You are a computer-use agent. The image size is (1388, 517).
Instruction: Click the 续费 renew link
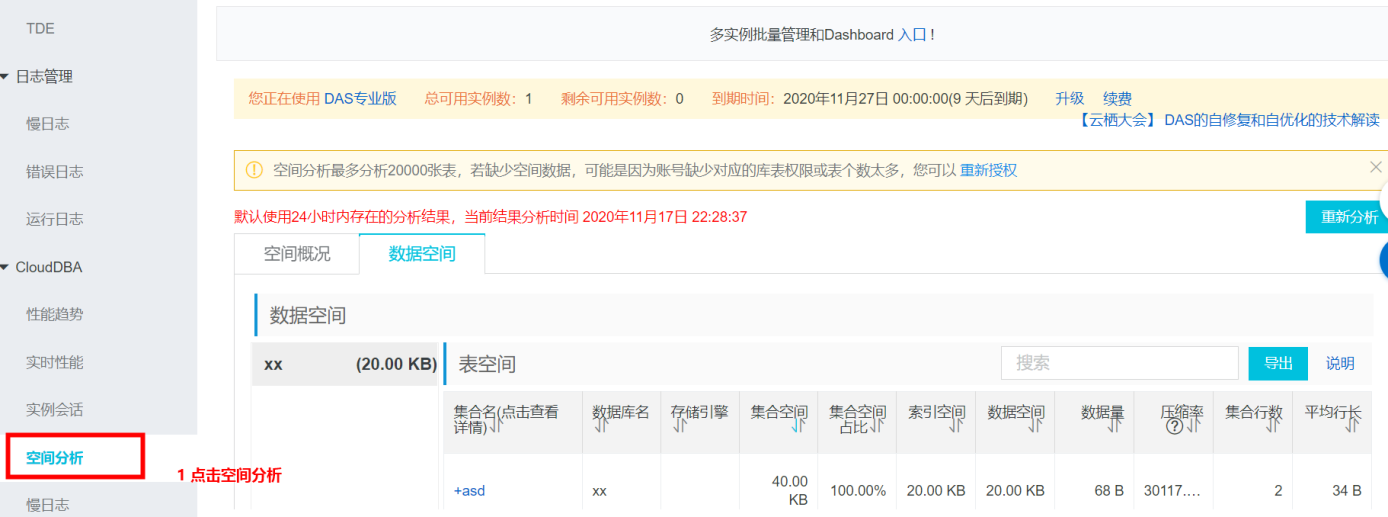click(x=1117, y=98)
